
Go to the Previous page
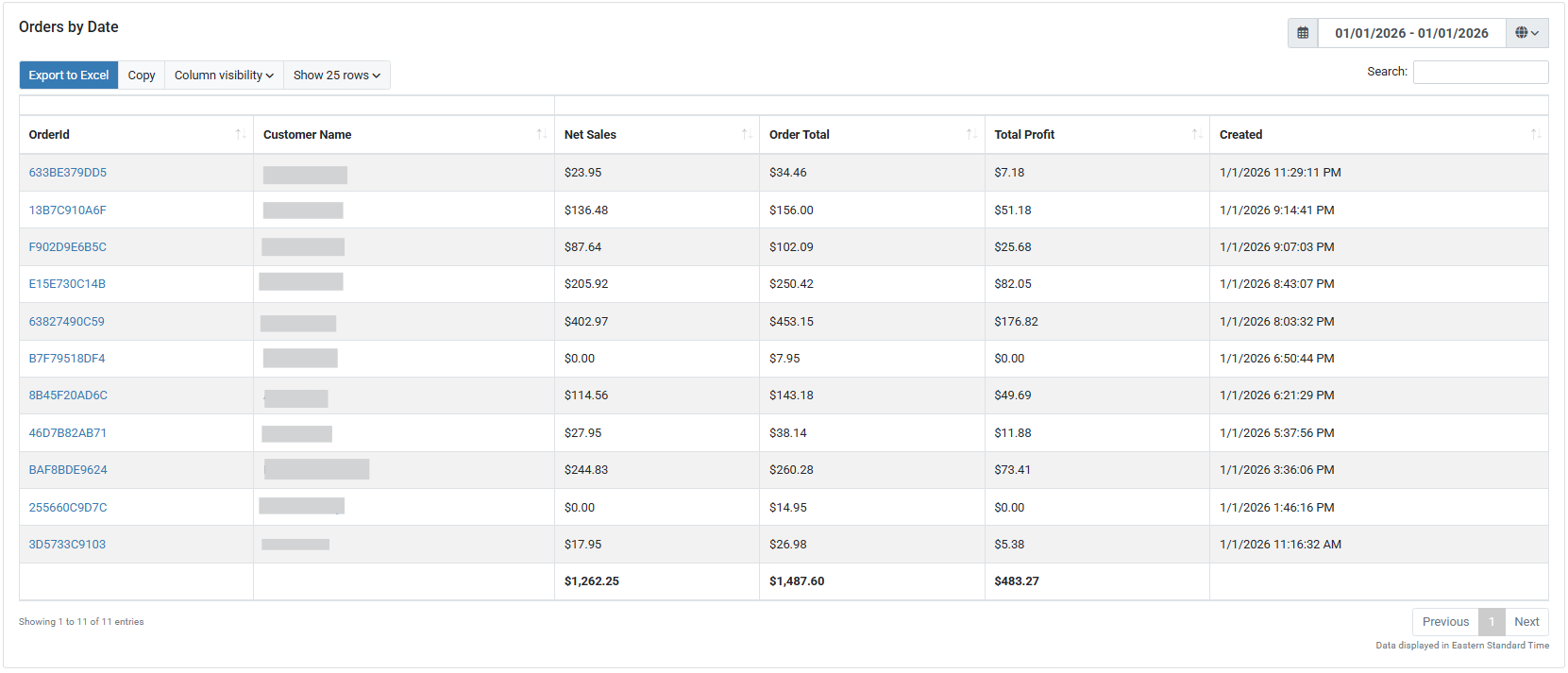pyautogui.click(x=1444, y=622)
